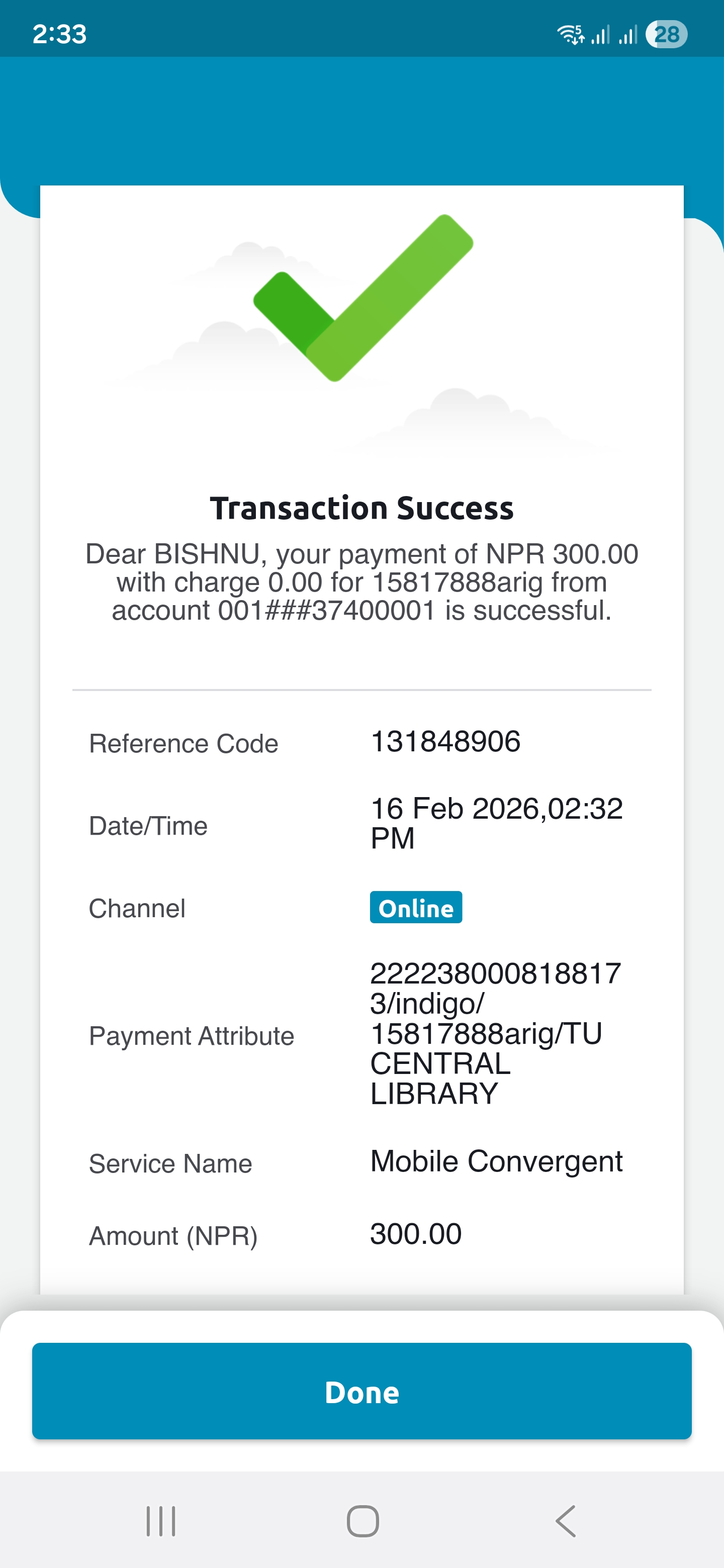Tap the Transaction Success heading
This screenshot has width=724, height=1568.
(x=361, y=508)
